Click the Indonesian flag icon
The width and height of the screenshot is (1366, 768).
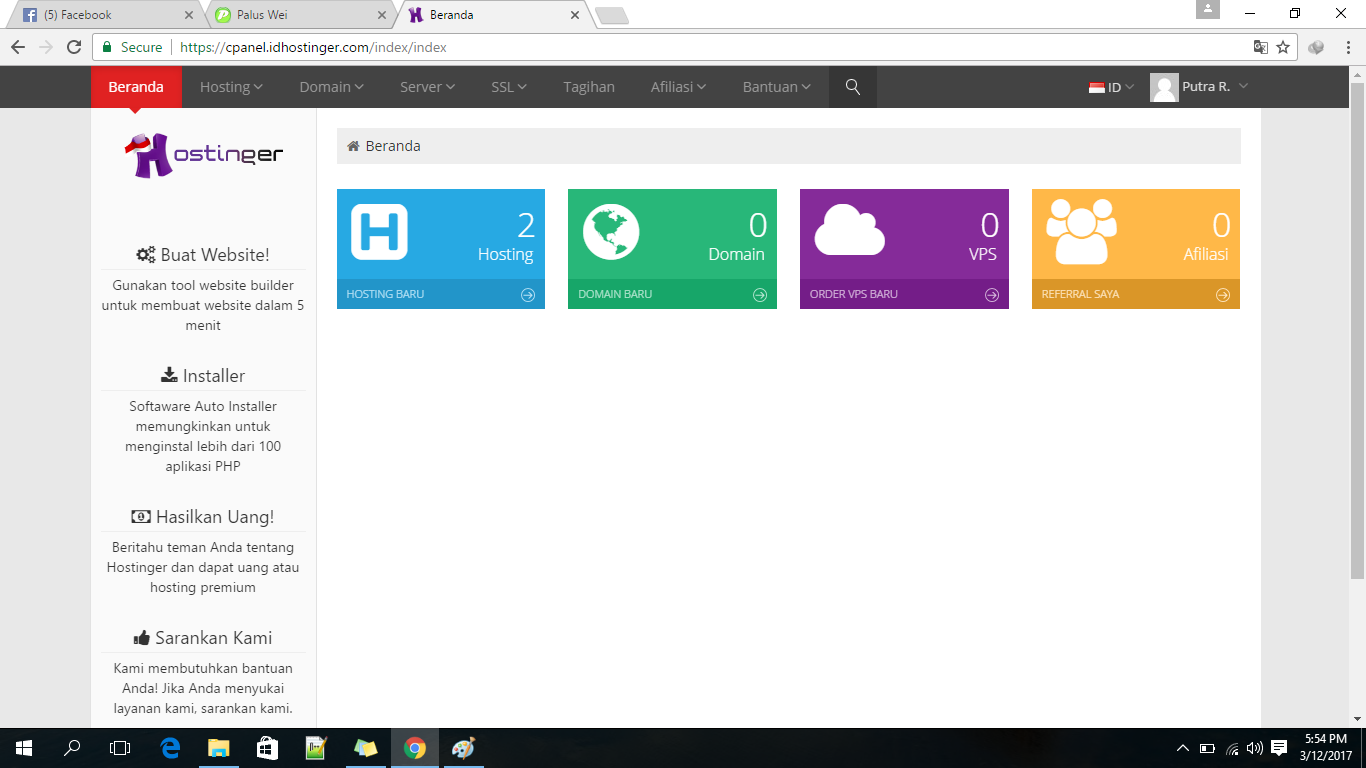point(1097,88)
